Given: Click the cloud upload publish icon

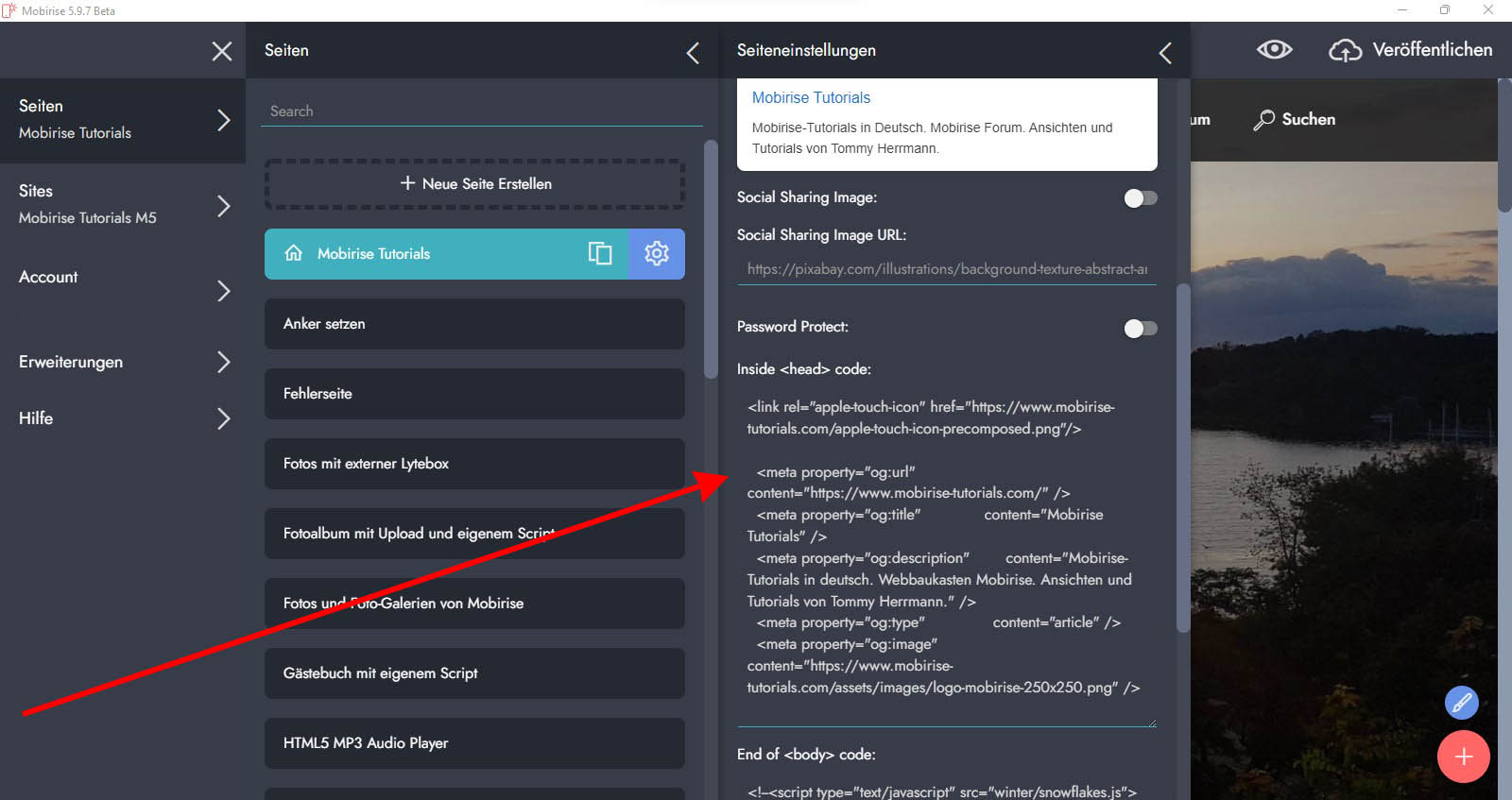Looking at the screenshot, I should (x=1345, y=50).
